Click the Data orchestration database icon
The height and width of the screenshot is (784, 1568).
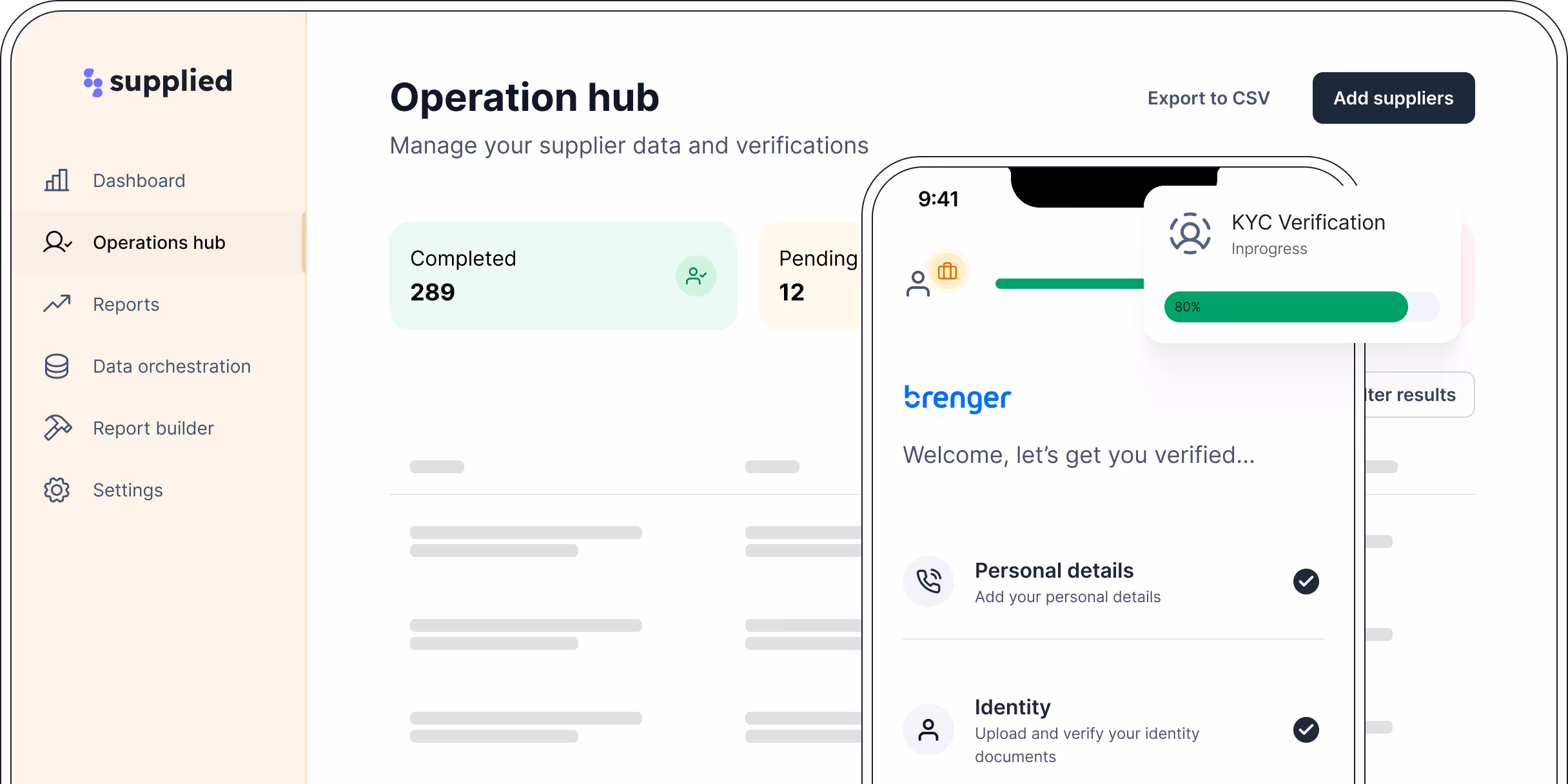pyautogui.click(x=57, y=366)
